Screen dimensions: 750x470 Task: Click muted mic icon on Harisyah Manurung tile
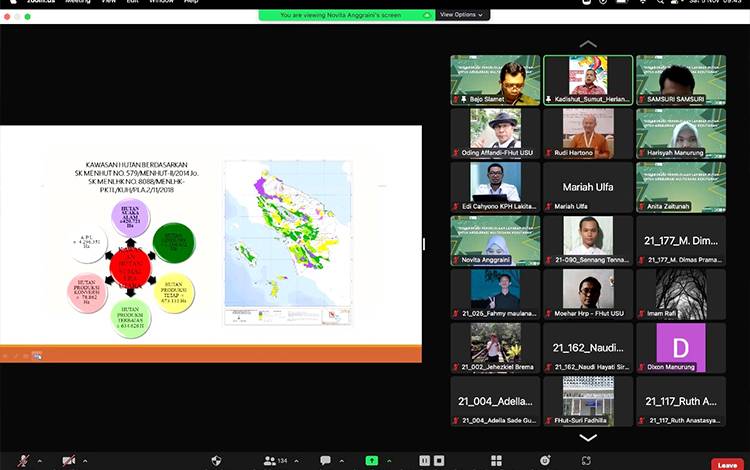click(641, 153)
